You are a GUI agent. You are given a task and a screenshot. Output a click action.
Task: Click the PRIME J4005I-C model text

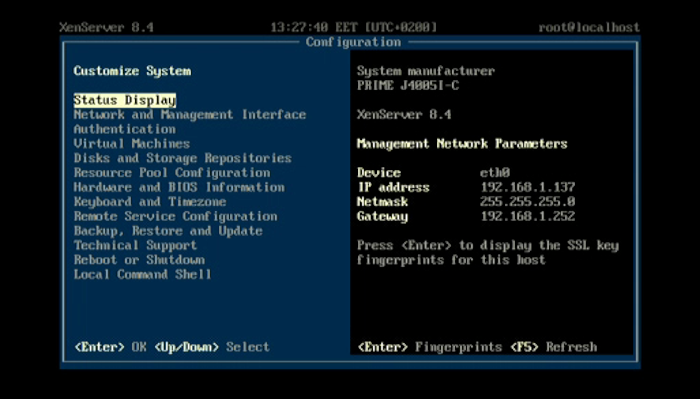pyautogui.click(x=408, y=86)
